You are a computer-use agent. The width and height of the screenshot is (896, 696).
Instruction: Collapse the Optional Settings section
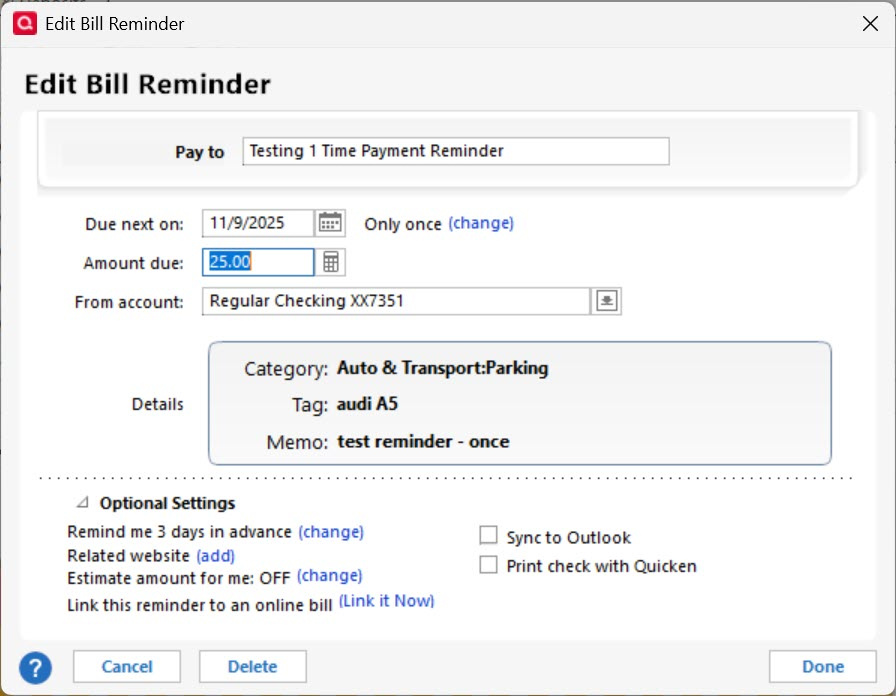(x=83, y=502)
